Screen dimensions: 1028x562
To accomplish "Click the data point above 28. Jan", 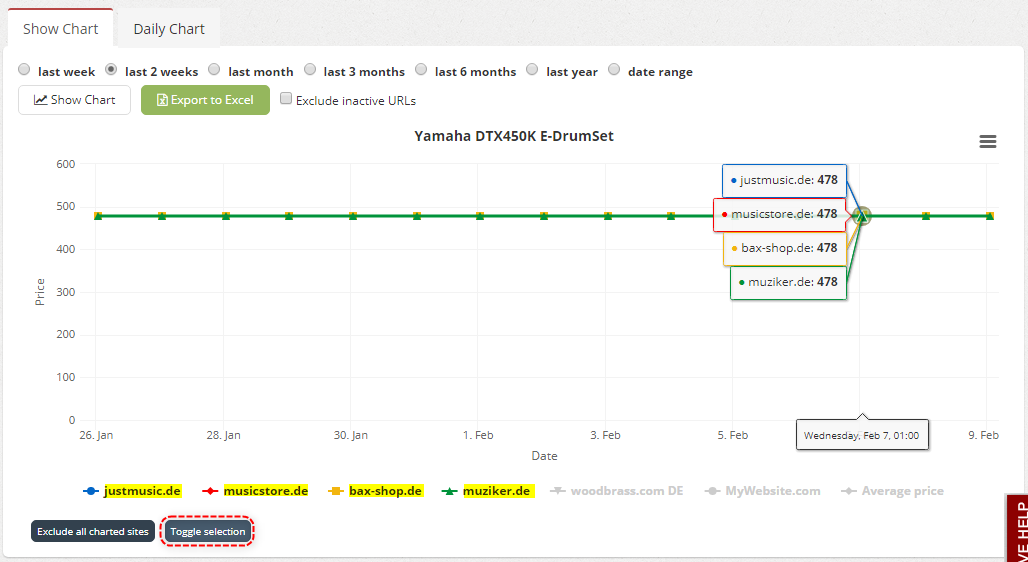I will pyautogui.click(x=226, y=216).
